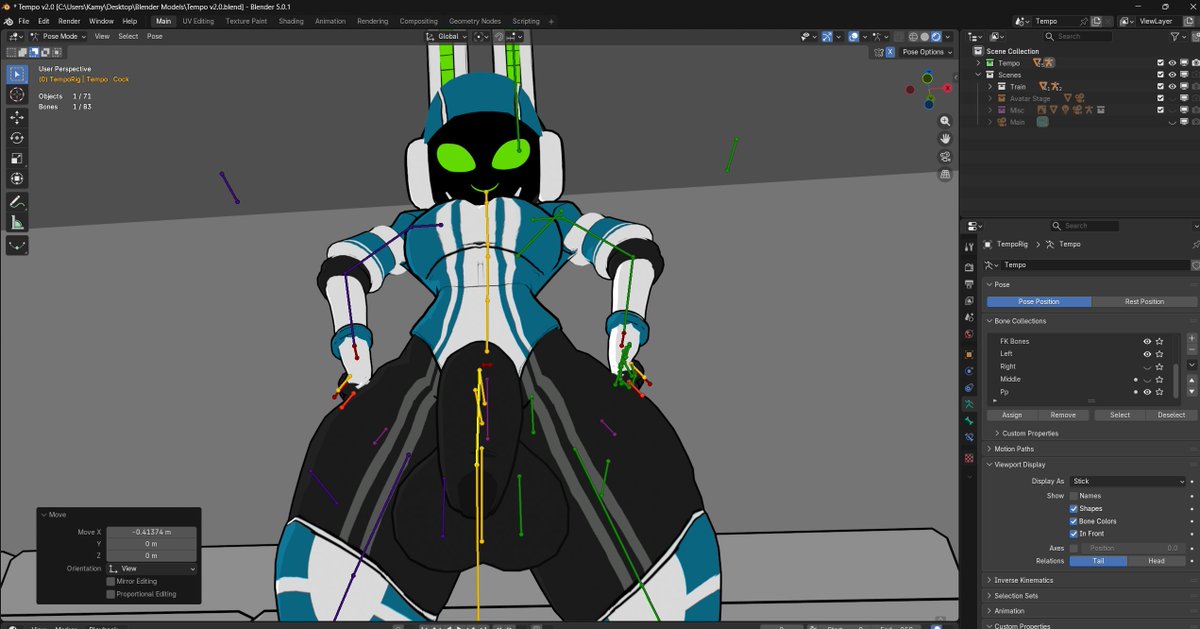
Task: Select the Measure tool
Action: point(17,222)
